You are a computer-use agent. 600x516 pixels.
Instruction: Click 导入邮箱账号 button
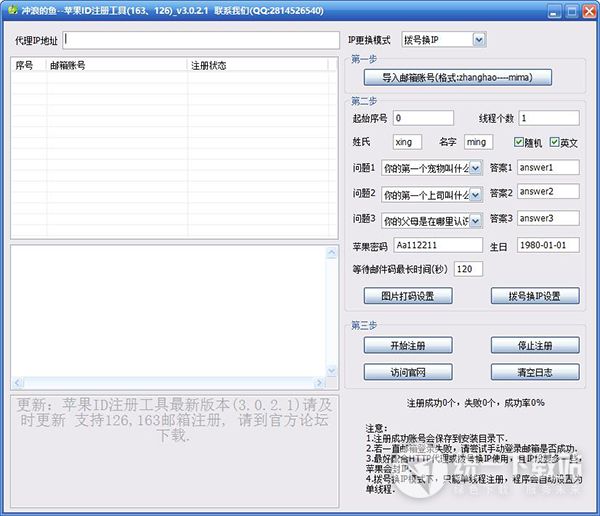458,77
